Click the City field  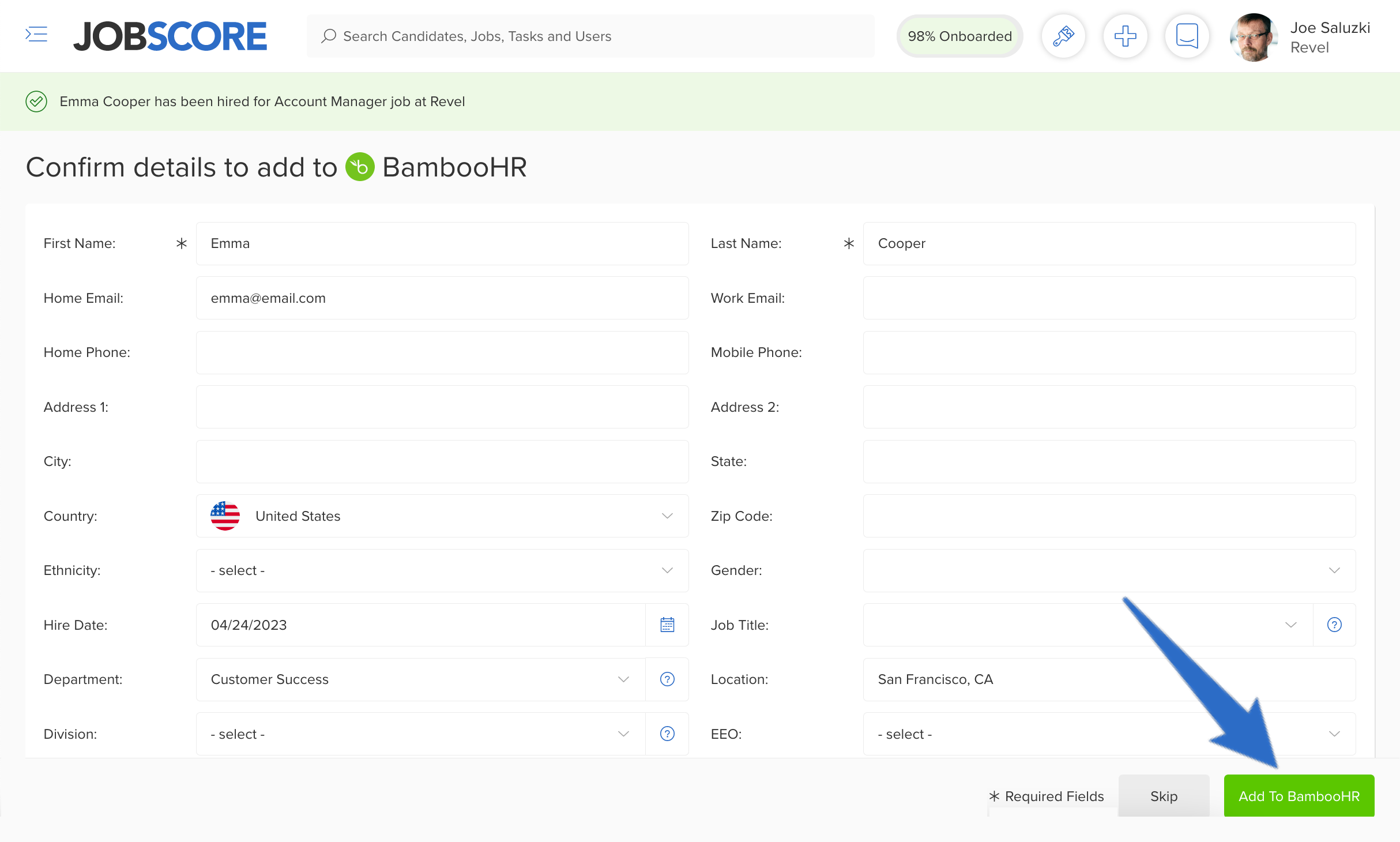[442, 461]
